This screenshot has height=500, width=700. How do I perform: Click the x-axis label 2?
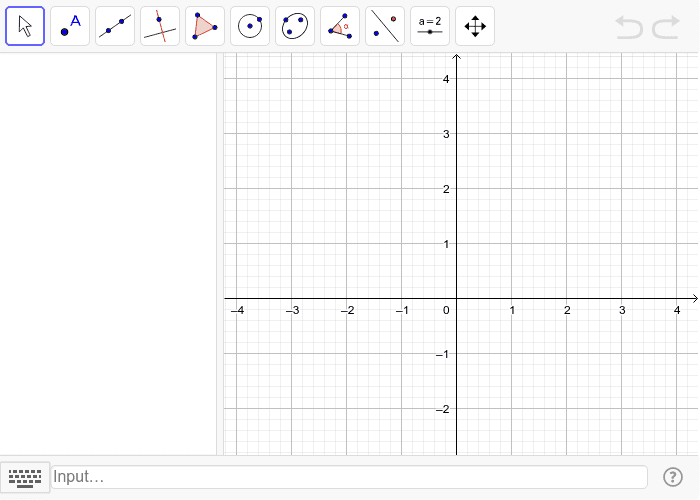[x=567, y=310]
